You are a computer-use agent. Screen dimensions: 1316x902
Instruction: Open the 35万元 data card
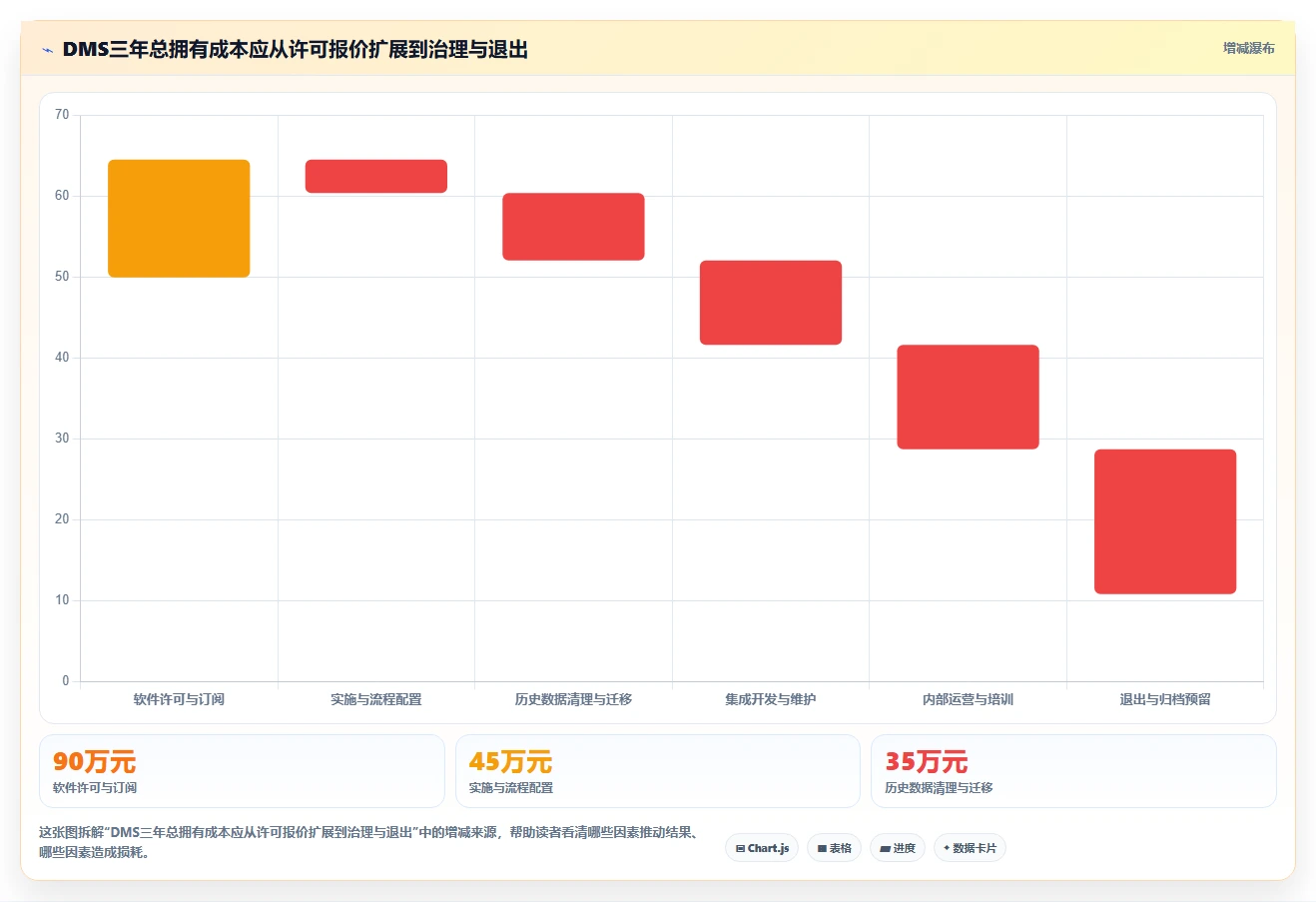1073,771
